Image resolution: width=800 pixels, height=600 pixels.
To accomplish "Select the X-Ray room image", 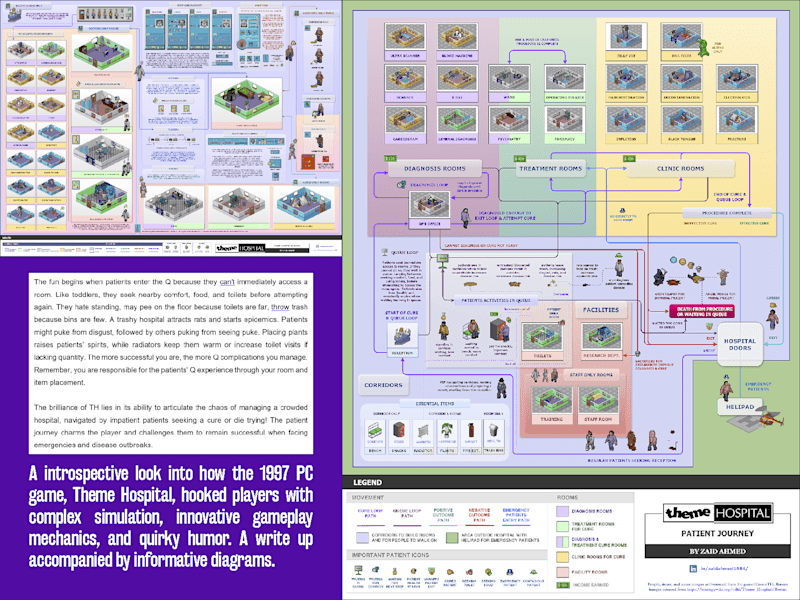I will coord(457,79).
